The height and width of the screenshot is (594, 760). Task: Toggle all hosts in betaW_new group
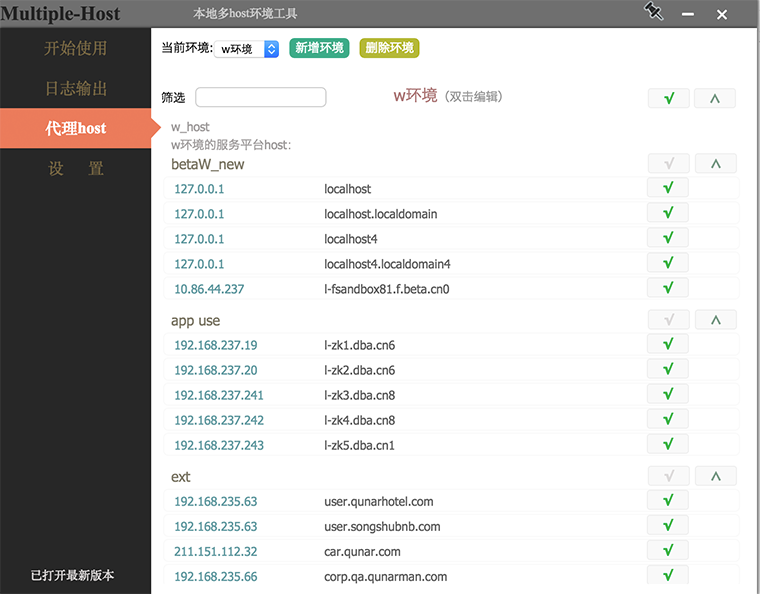(x=669, y=164)
